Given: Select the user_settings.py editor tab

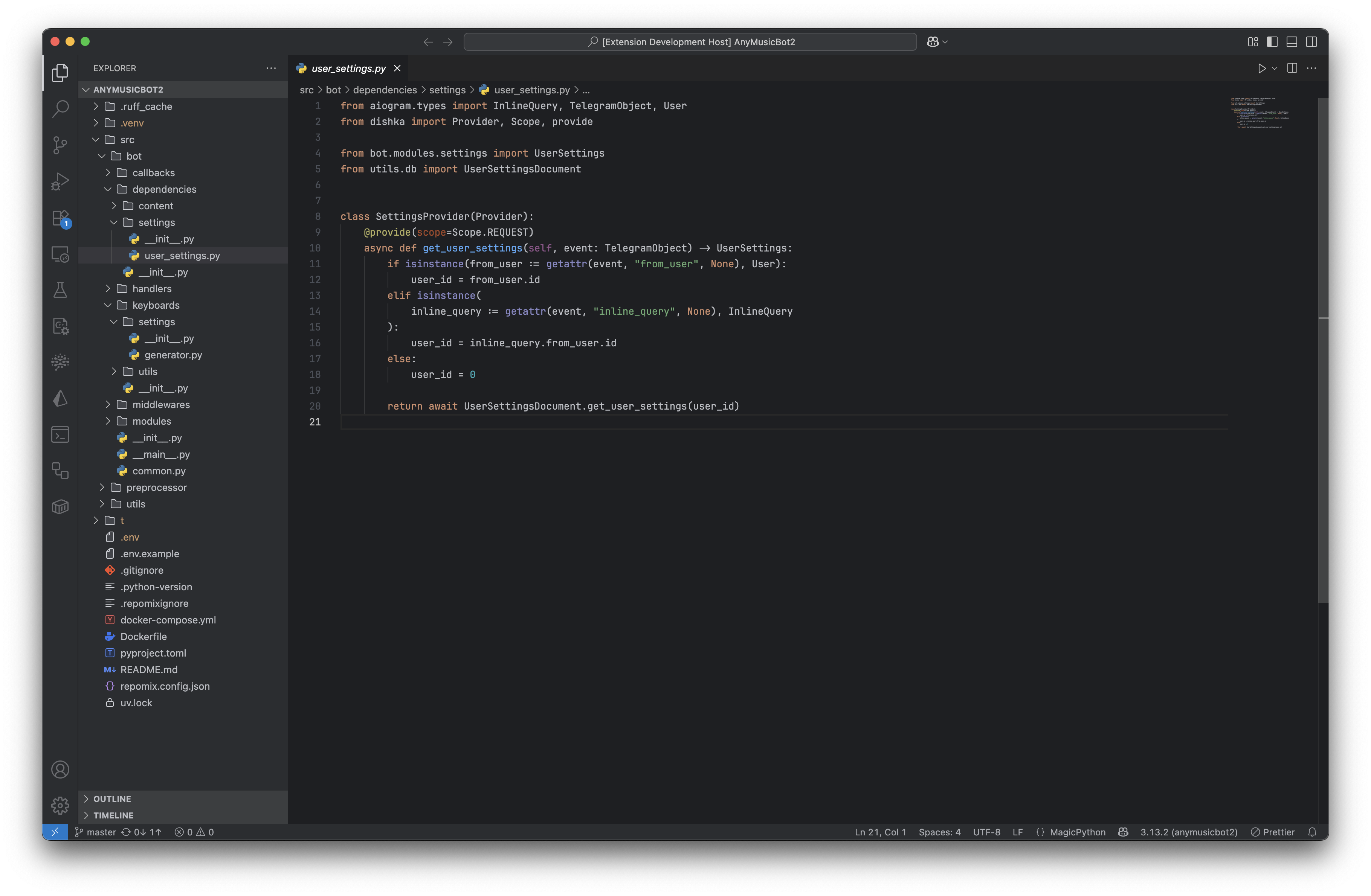Looking at the screenshot, I should pos(348,69).
